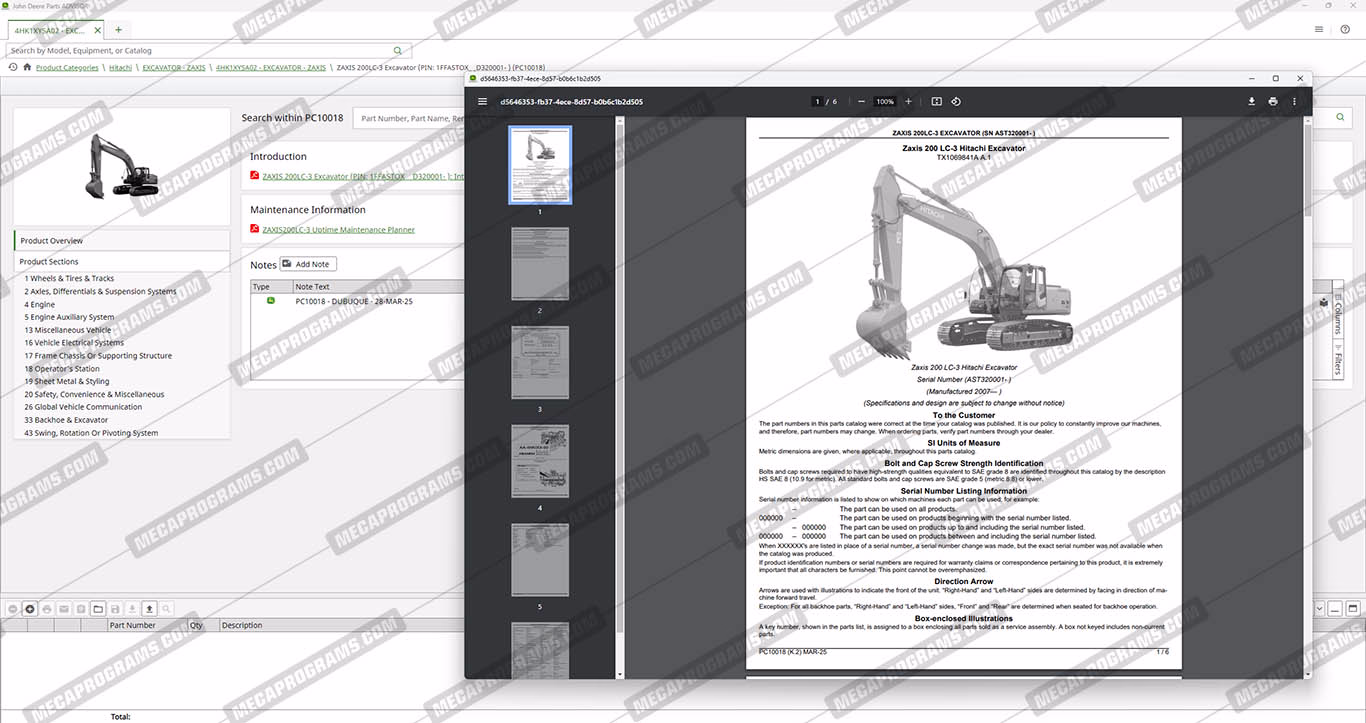
Task: Click fit to page icon in PDF toolbar
Action: click(936, 101)
